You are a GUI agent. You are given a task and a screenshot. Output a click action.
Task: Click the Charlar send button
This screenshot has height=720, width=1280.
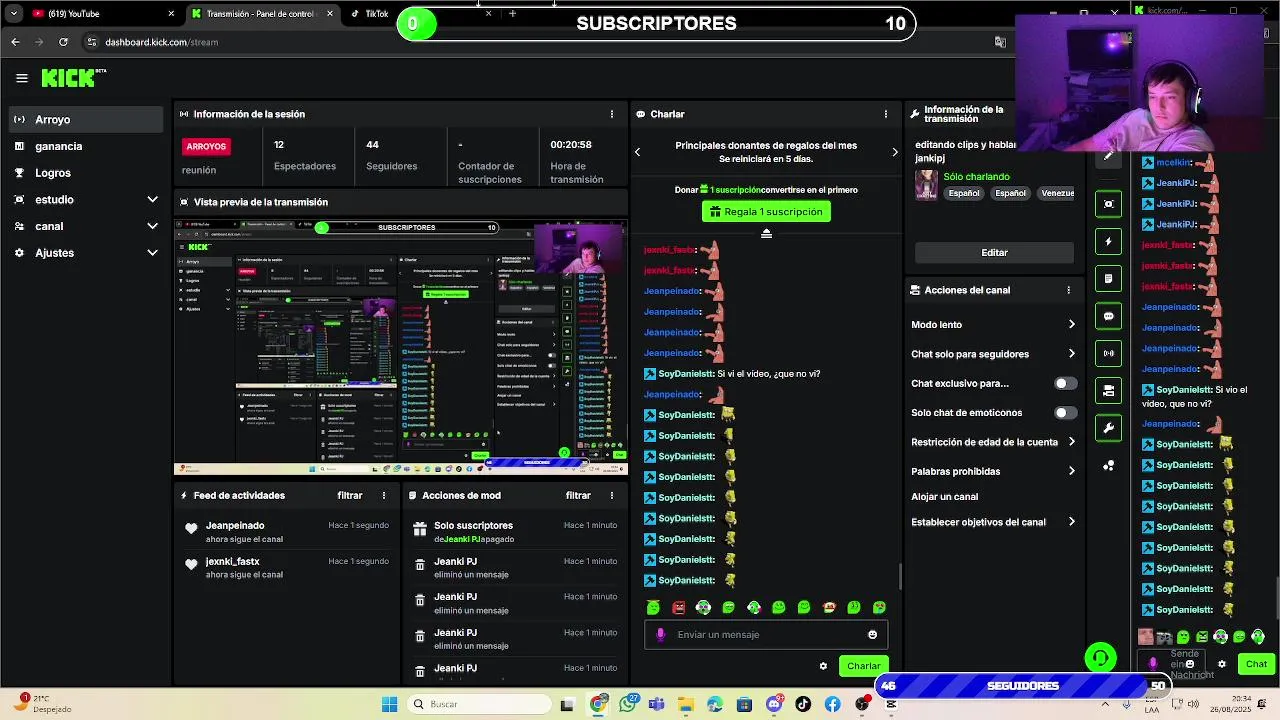[863, 666]
